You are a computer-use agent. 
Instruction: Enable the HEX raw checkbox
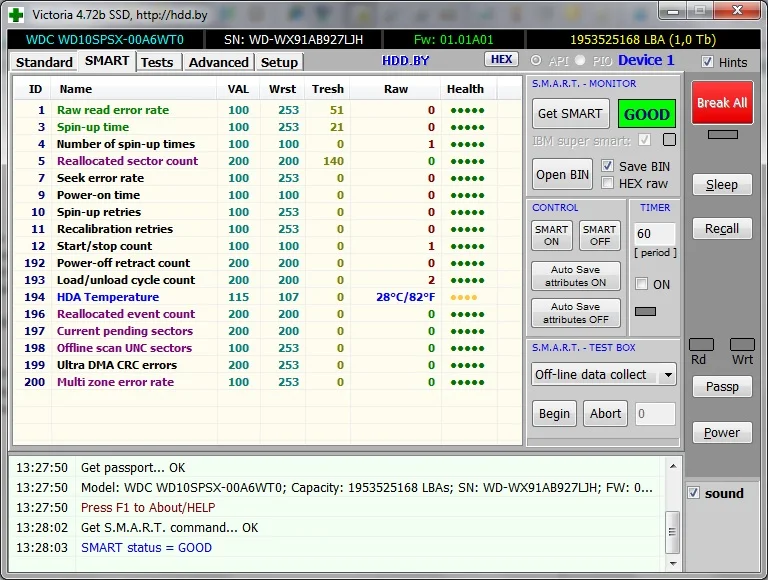coord(607,183)
